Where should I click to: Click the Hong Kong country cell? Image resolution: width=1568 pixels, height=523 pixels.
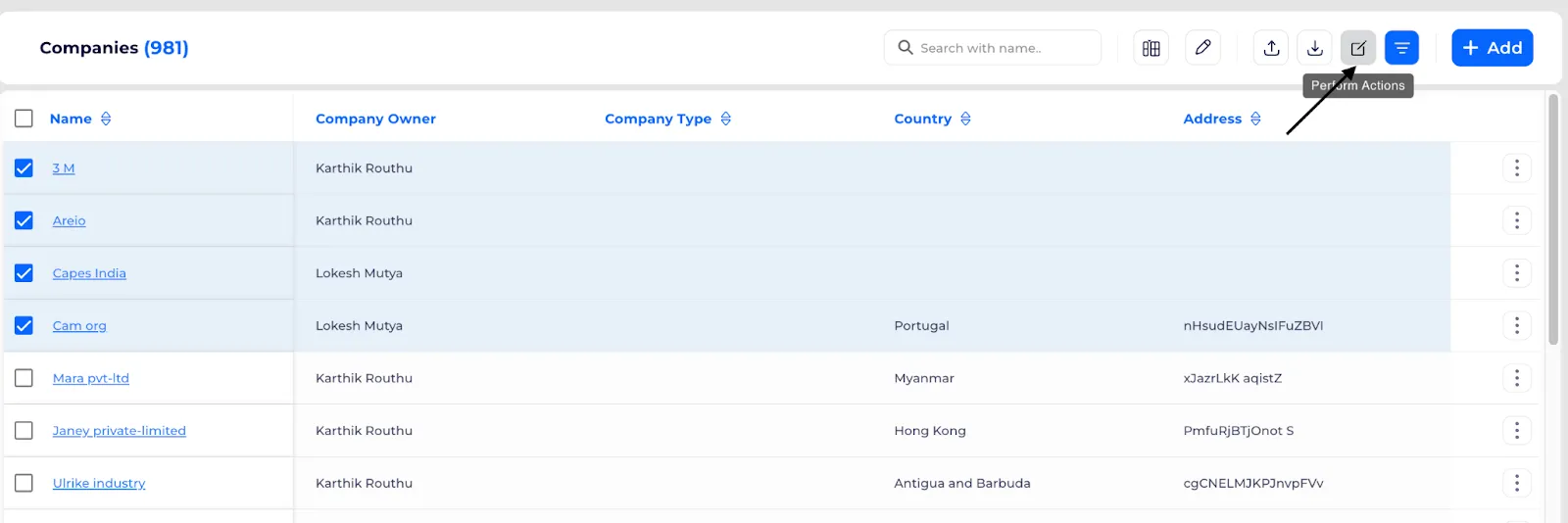[930, 431]
